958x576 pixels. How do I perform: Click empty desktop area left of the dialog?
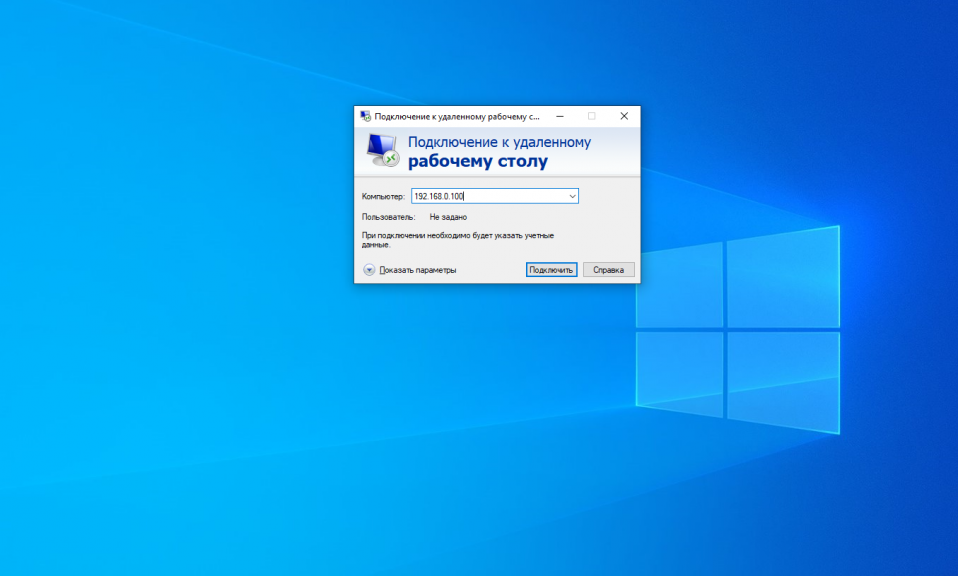coord(180,300)
